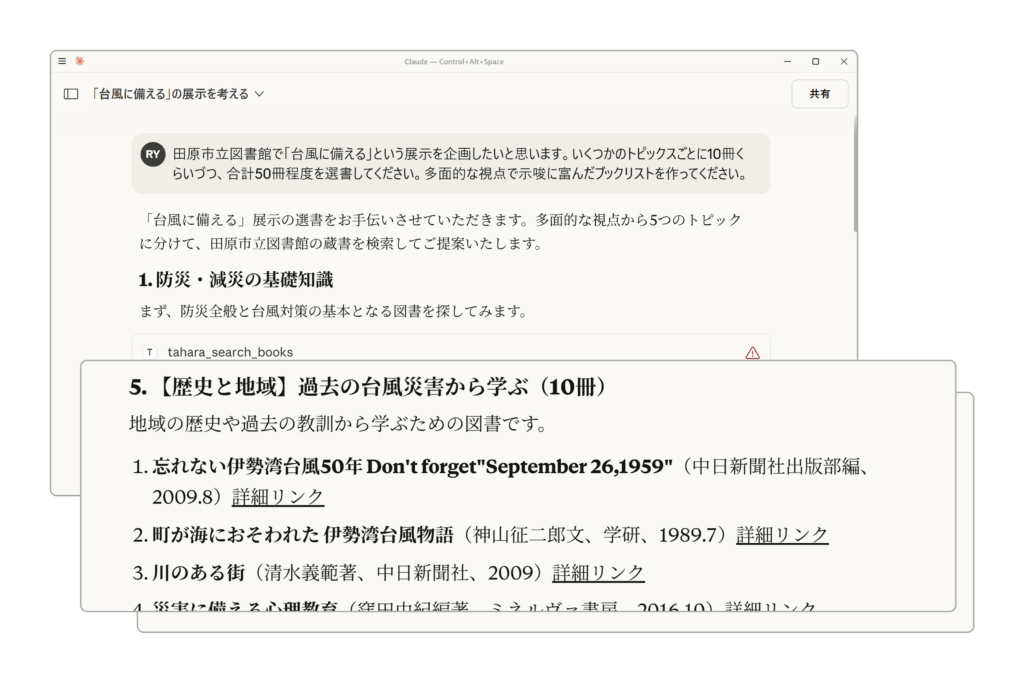Click the heading 1. 防災・減災の基礎知識
Image resolution: width=1024 pixels, height=683 pixels.
[236, 280]
